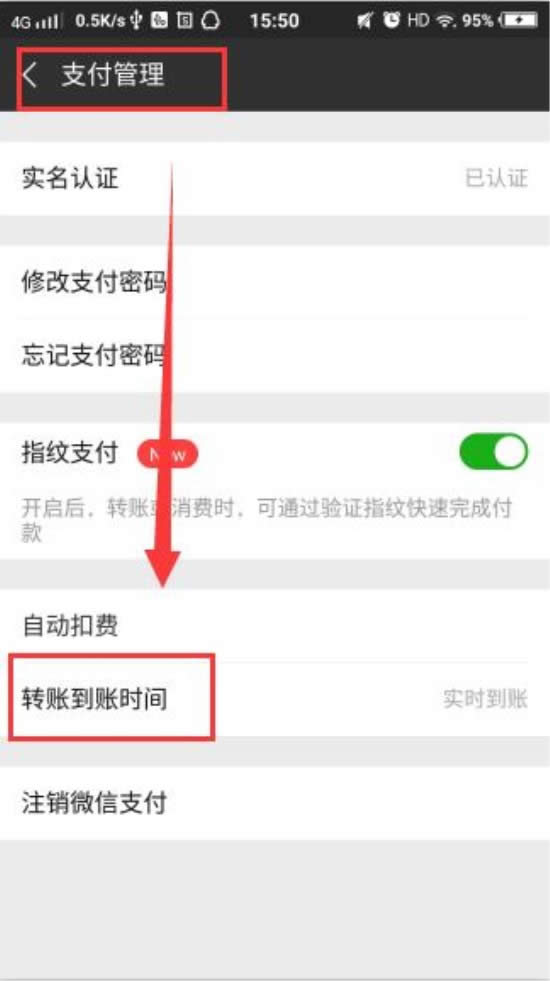Tap the 实时到账 value
This screenshot has height=981, width=550.
[x=486, y=699]
